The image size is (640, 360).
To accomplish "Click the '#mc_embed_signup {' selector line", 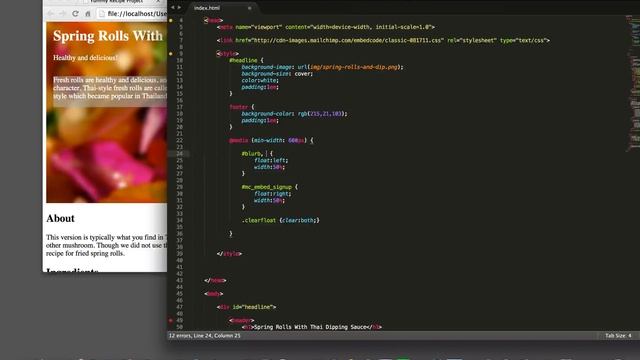I will tap(270, 187).
